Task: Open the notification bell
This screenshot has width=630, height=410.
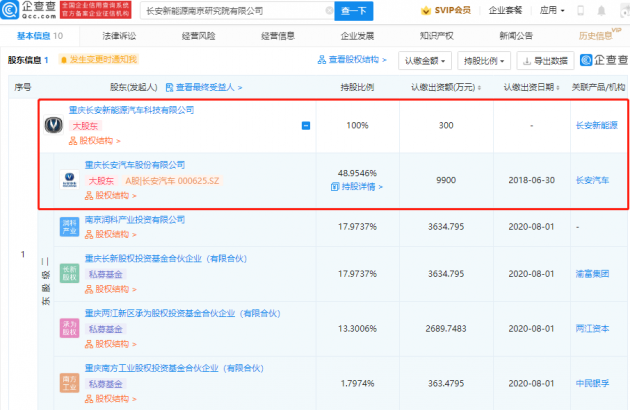Action: click(x=601, y=10)
